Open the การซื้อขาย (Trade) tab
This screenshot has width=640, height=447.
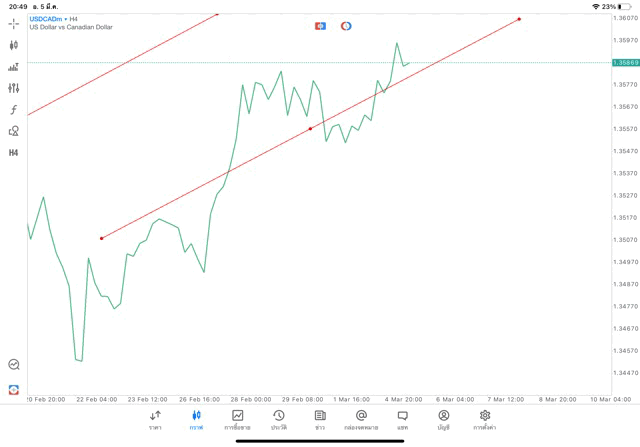[x=237, y=419]
